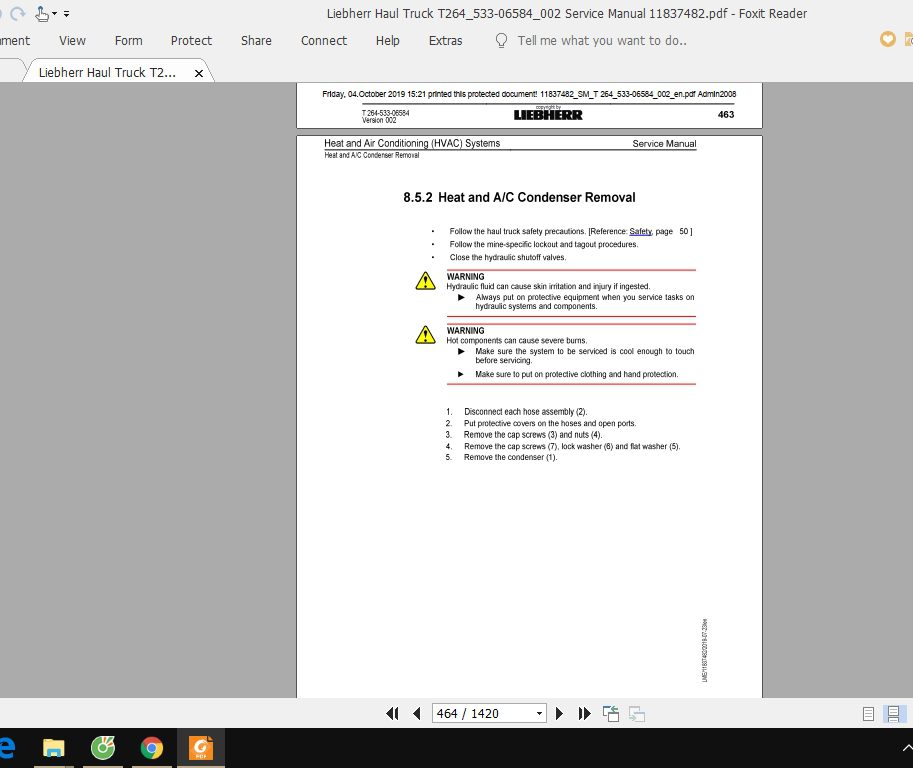Screen dimensions: 913x768
Task: Jump forward using the double-arrow page icon
Action: (584, 713)
